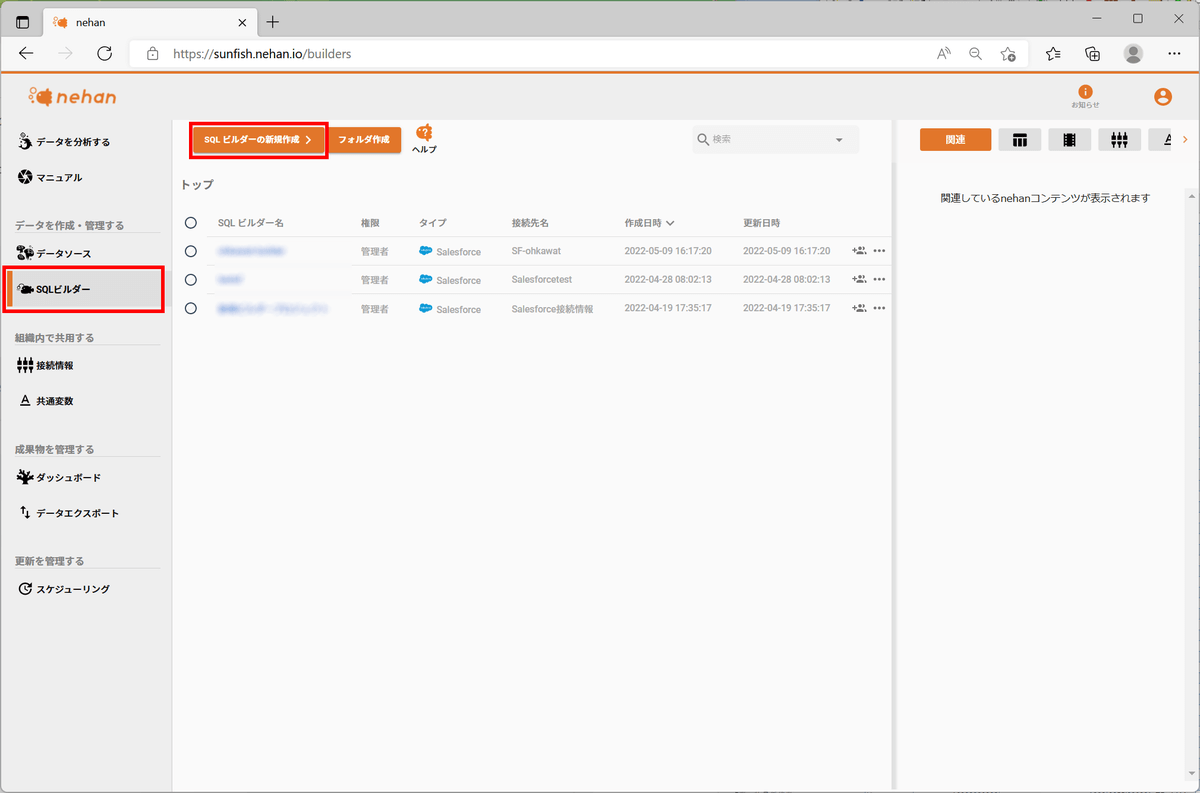
Task: Open the orange user account icon
Action: pos(1162,97)
